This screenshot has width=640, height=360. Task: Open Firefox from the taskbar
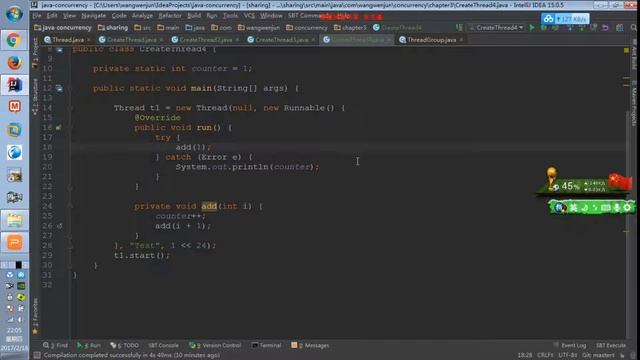click(14, 63)
